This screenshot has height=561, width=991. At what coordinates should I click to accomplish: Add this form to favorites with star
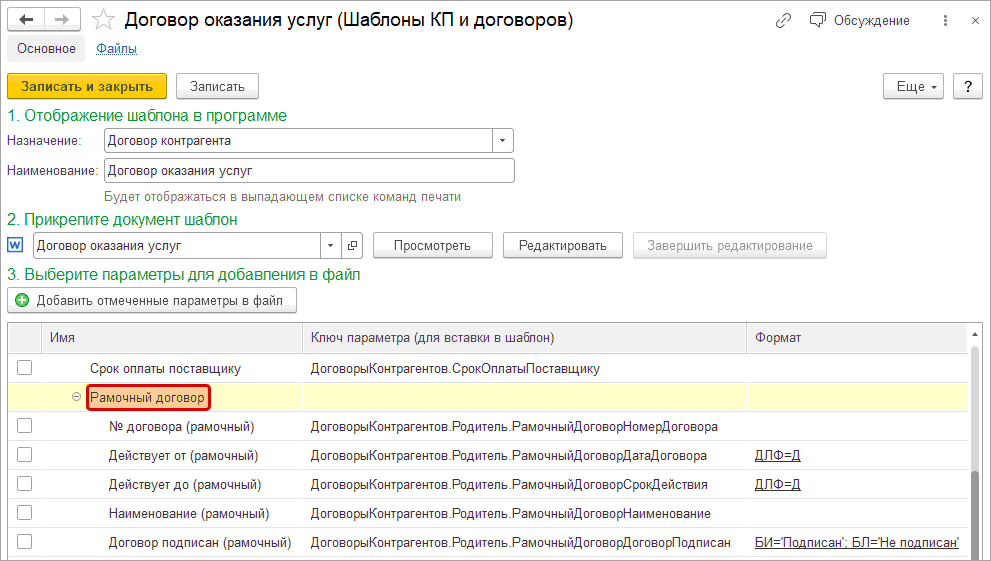(x=103, y=20)
